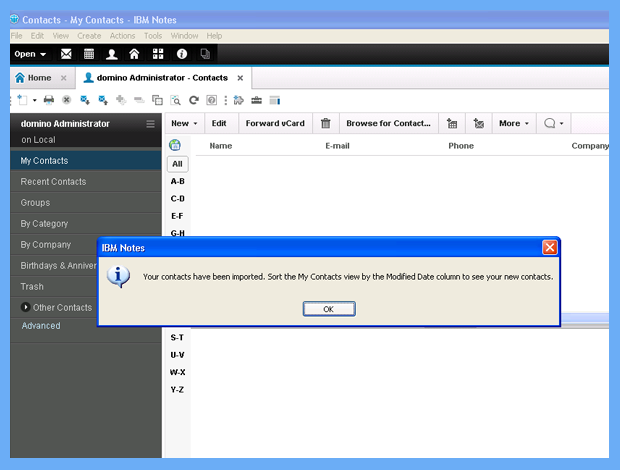
Task: Sort by the Name column header
Action: tap(221, 146)
